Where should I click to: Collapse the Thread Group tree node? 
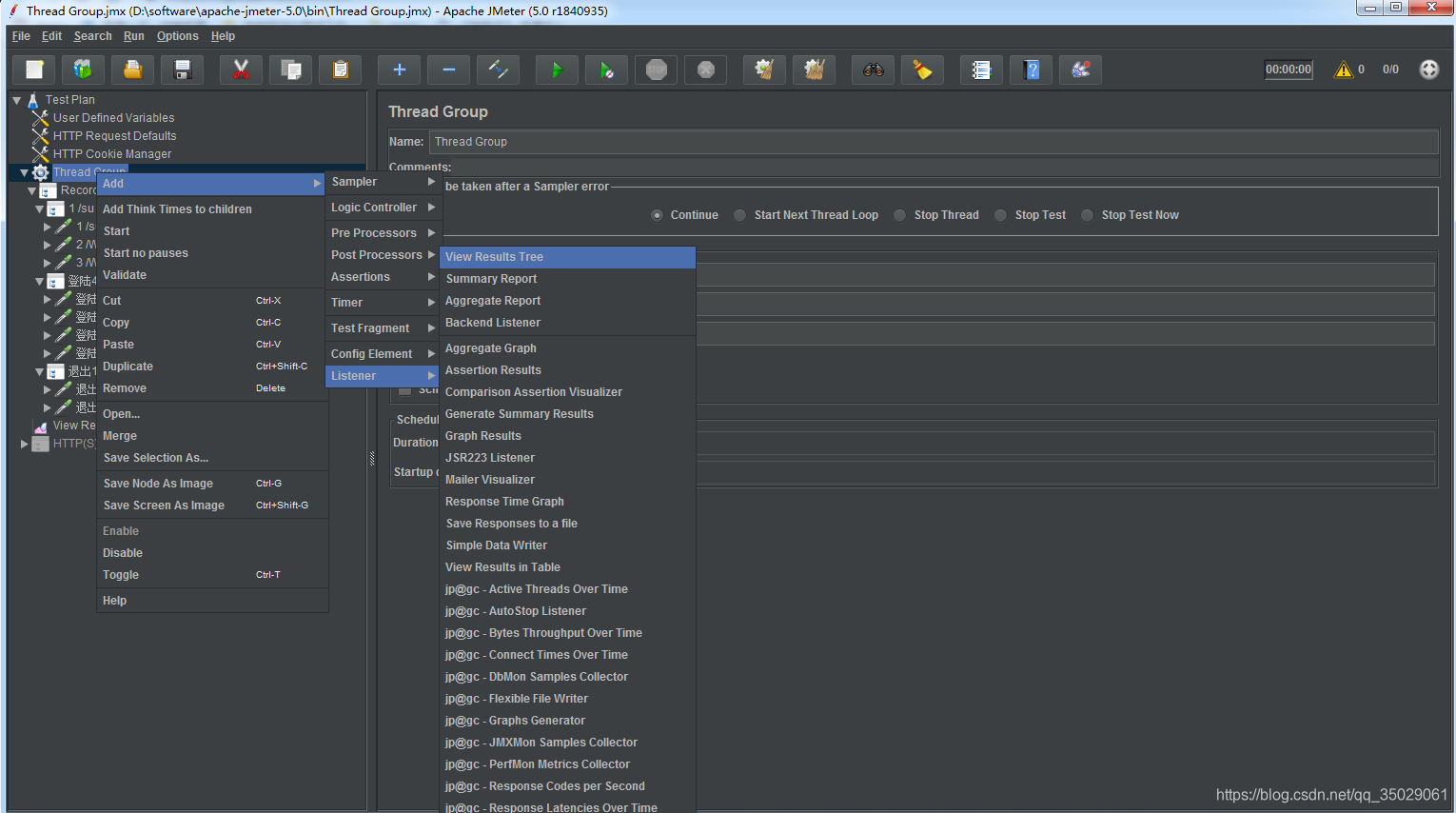coord(25,172)
